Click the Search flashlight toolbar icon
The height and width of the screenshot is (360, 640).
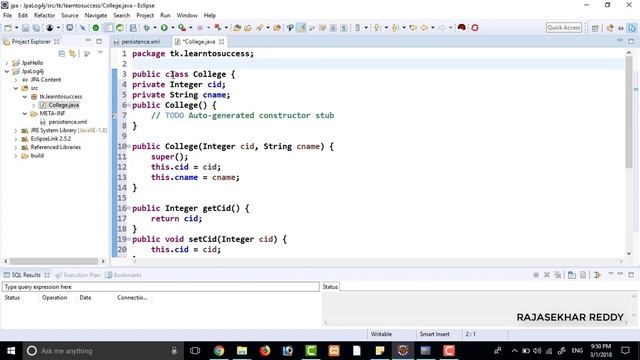click(x=260, y=28)
